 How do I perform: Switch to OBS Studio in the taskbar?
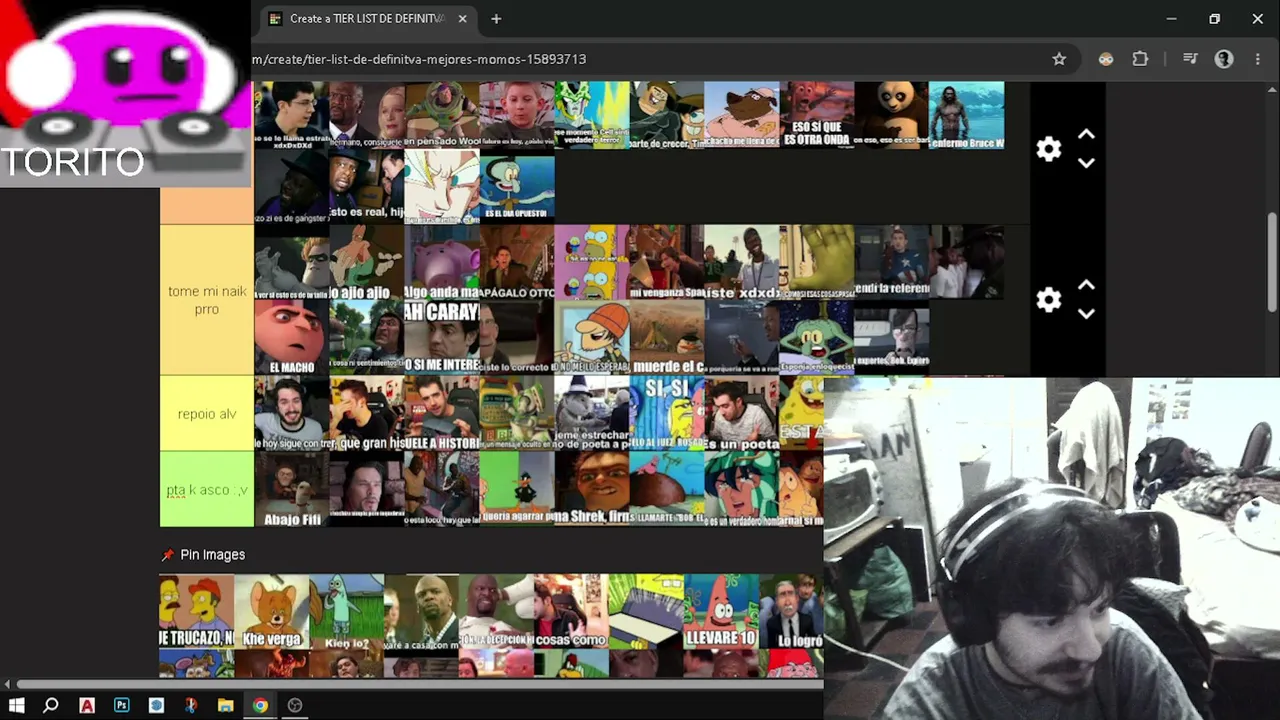coord(295,705)
